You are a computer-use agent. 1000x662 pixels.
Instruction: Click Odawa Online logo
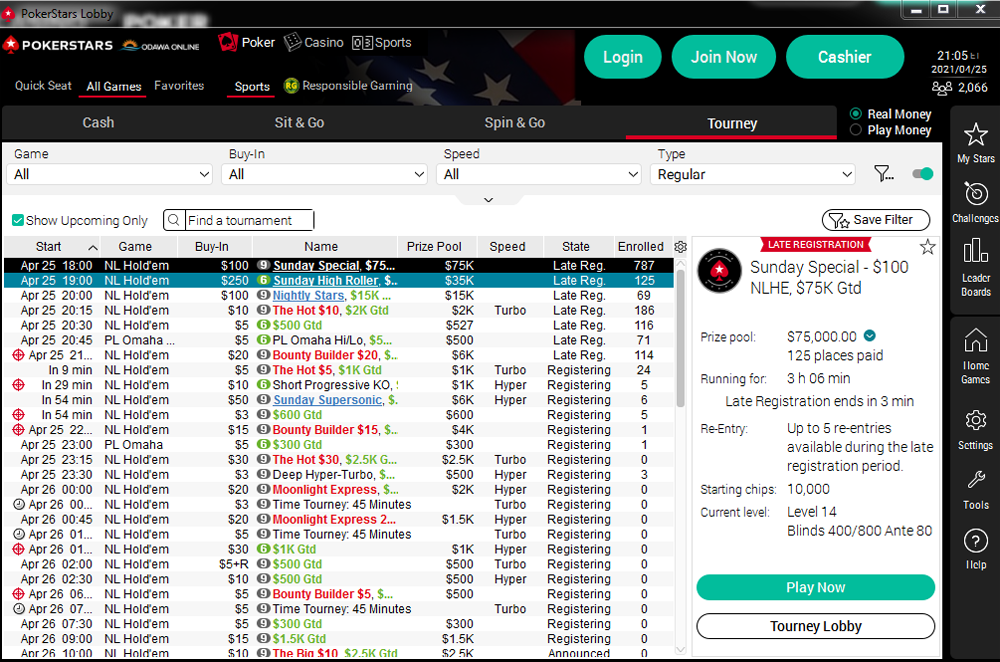(x=160, y=46)
